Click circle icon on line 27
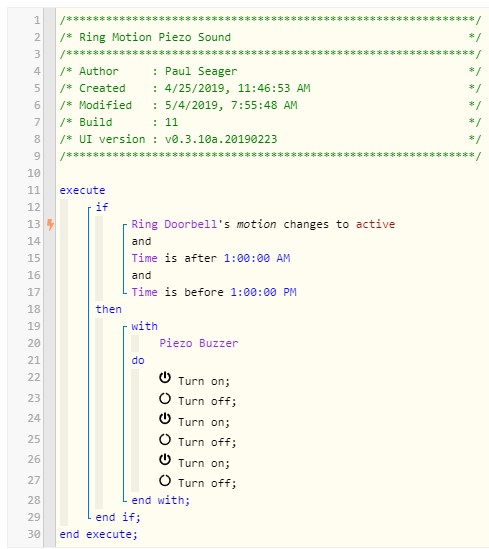The image size is (489, 549). pyautogui.click(x=165, y=480)
